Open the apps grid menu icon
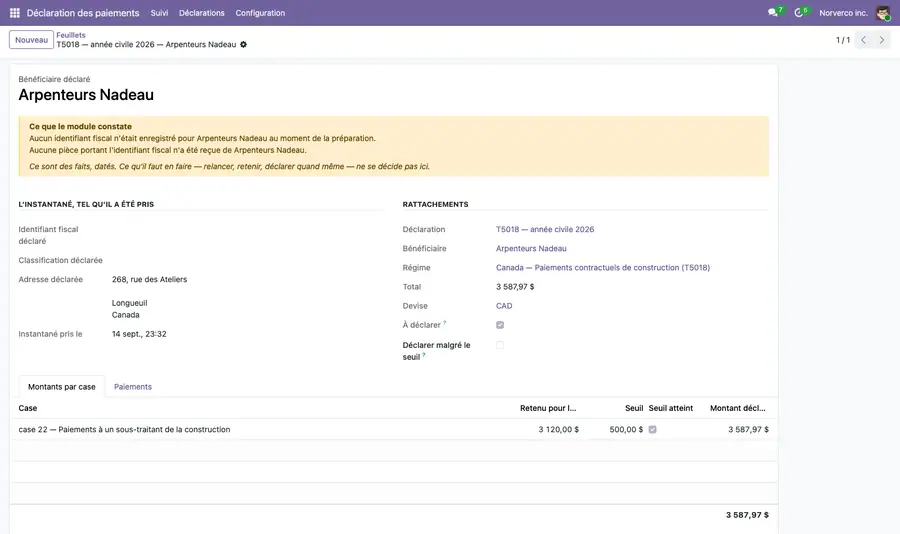The image size is (900, 534). (x=15, y=13)
